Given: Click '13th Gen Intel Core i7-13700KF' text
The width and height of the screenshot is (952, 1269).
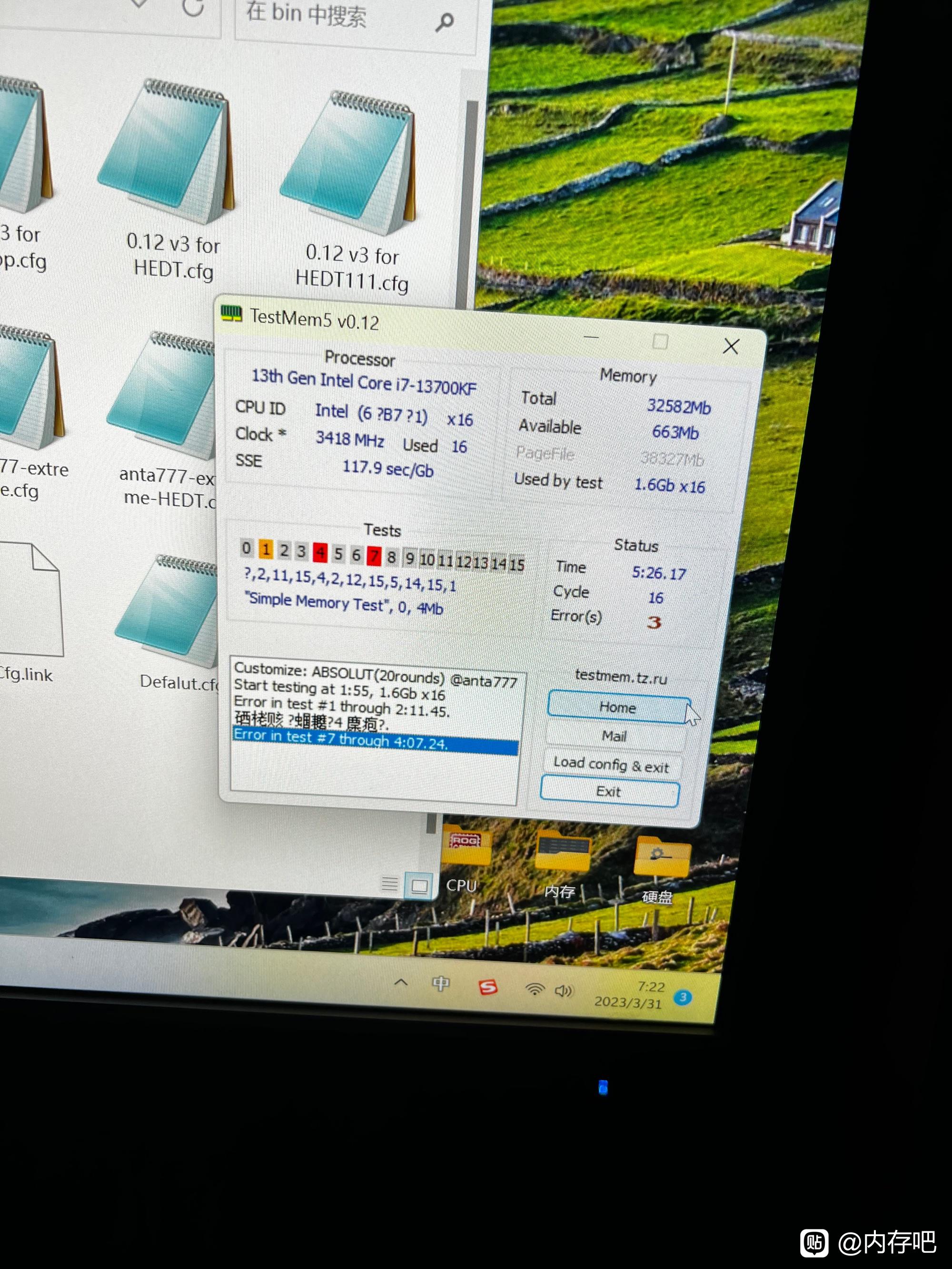Looking at the screenshot, I should click(x=364, y=382).
